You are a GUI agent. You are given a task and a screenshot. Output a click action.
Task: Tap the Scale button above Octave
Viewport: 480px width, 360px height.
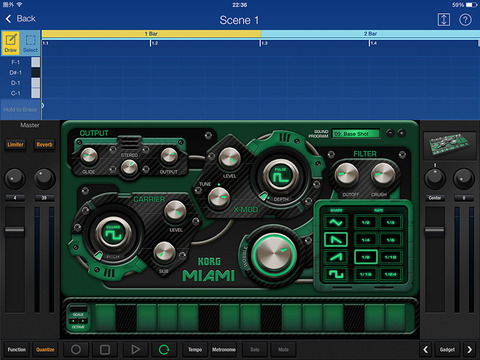point(78,308)
